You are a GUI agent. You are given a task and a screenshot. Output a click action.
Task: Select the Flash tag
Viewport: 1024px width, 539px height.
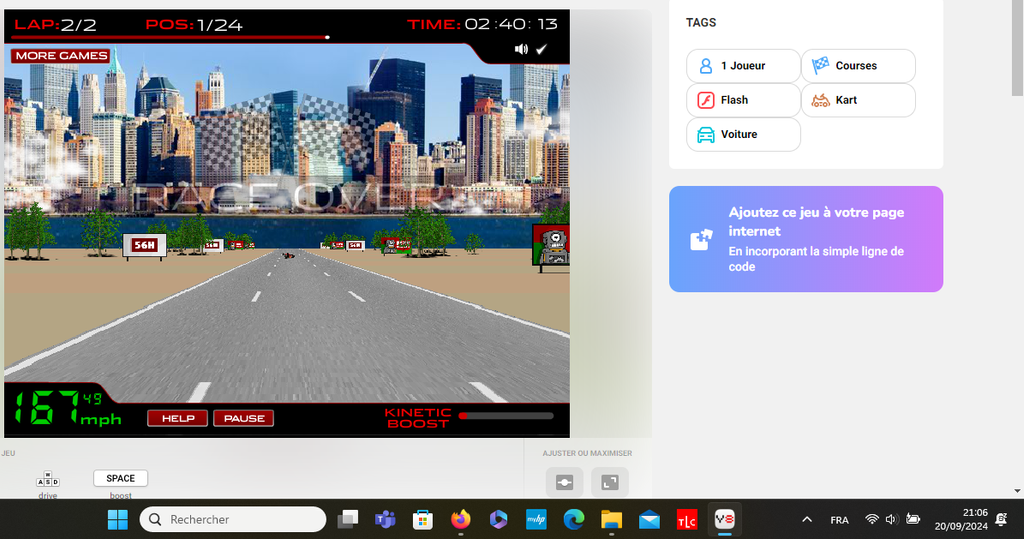743,100
